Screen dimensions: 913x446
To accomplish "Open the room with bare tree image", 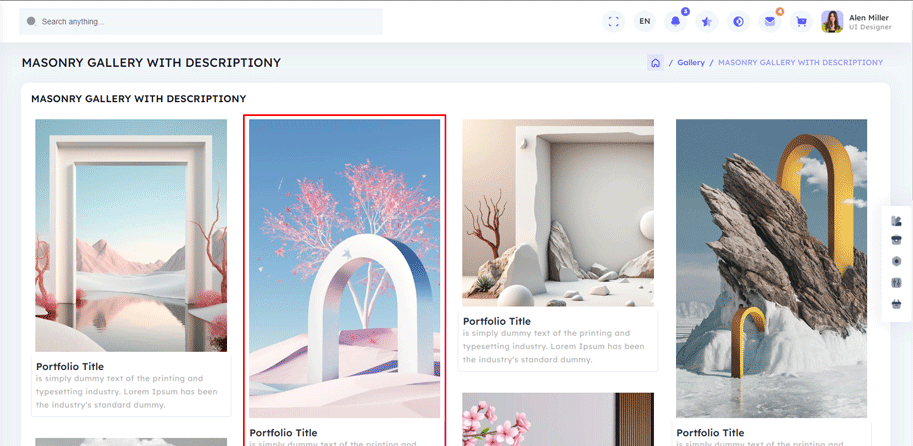I will pyautogui.click(x=557, y=212).
